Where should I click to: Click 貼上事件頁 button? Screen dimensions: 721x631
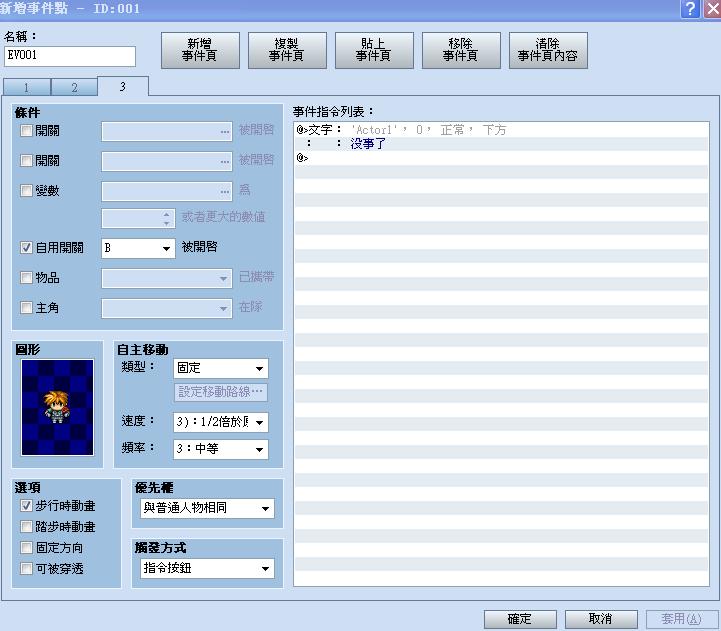(374, 50)
